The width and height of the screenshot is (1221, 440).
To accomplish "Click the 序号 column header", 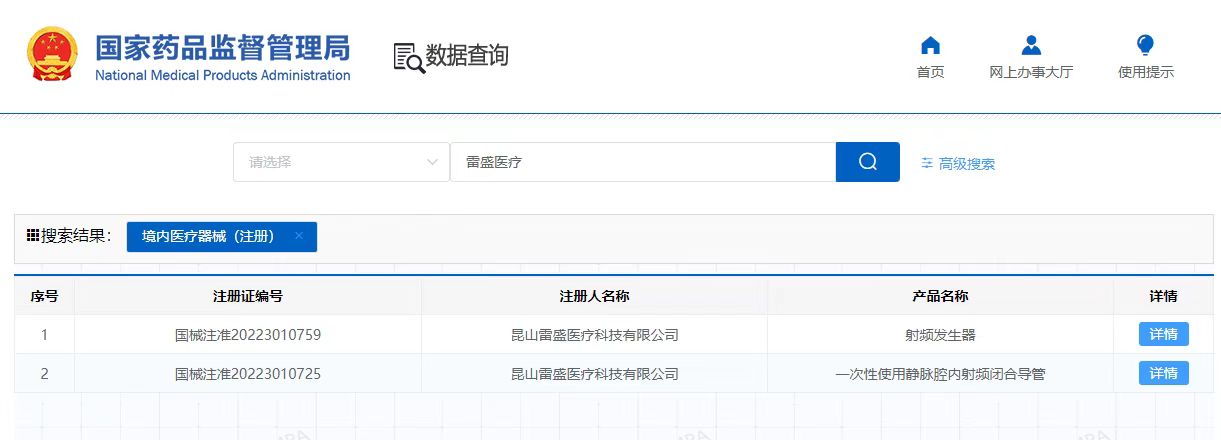I will 44,296.
